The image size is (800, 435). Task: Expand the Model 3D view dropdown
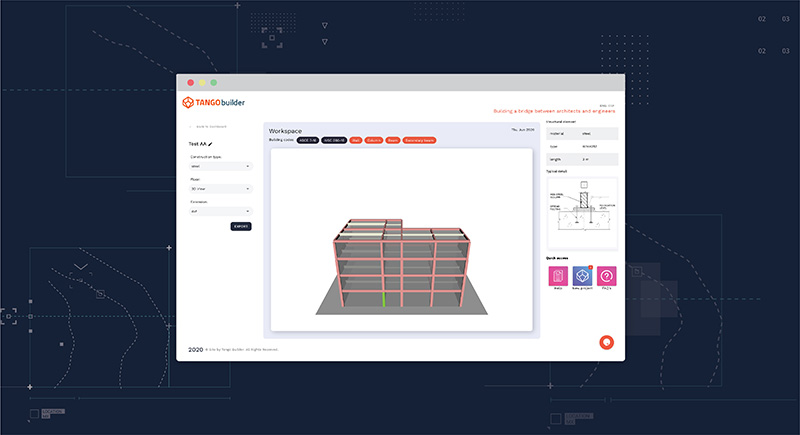(x=220, y=189)
